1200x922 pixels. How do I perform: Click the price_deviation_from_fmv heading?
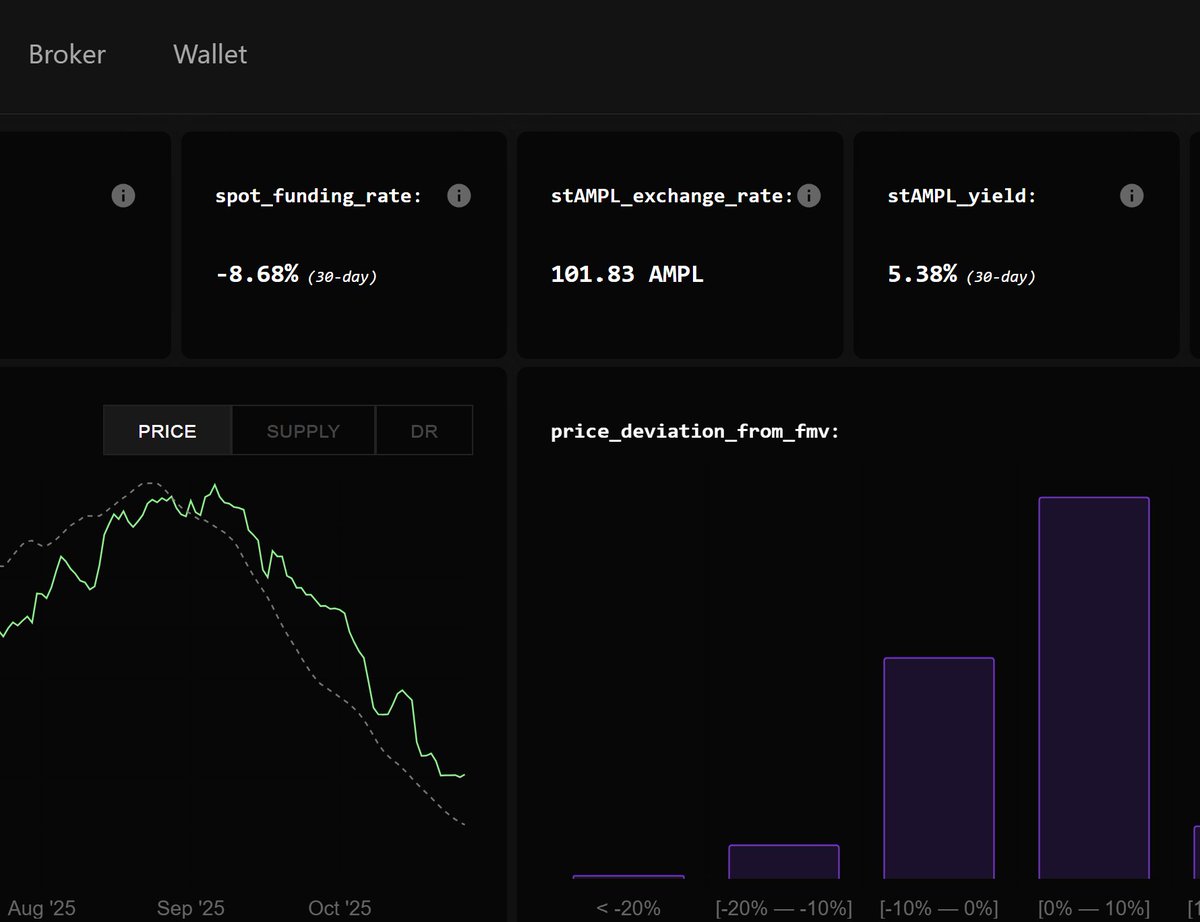693,431
